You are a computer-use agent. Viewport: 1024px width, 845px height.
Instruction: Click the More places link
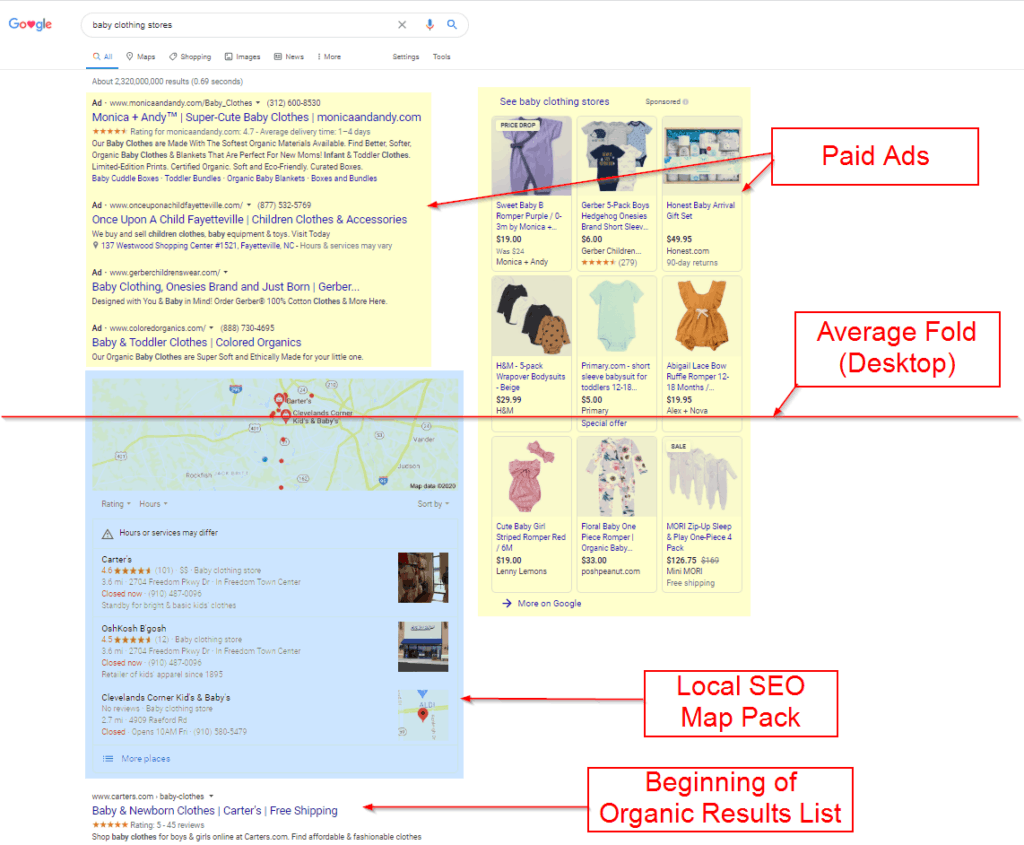[x=146, y=758]
